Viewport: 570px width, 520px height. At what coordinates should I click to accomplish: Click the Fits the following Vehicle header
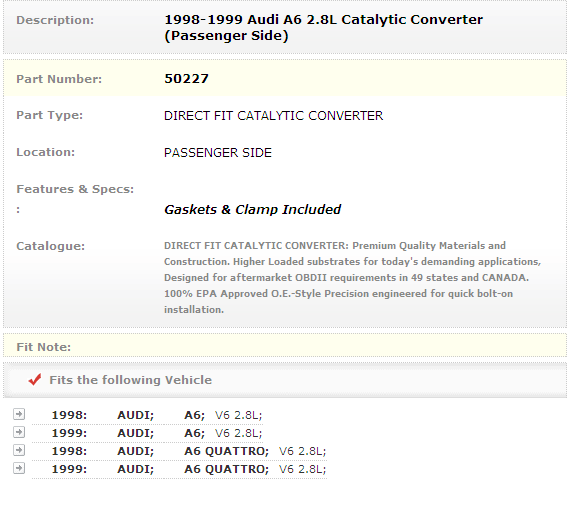[131, 380]
